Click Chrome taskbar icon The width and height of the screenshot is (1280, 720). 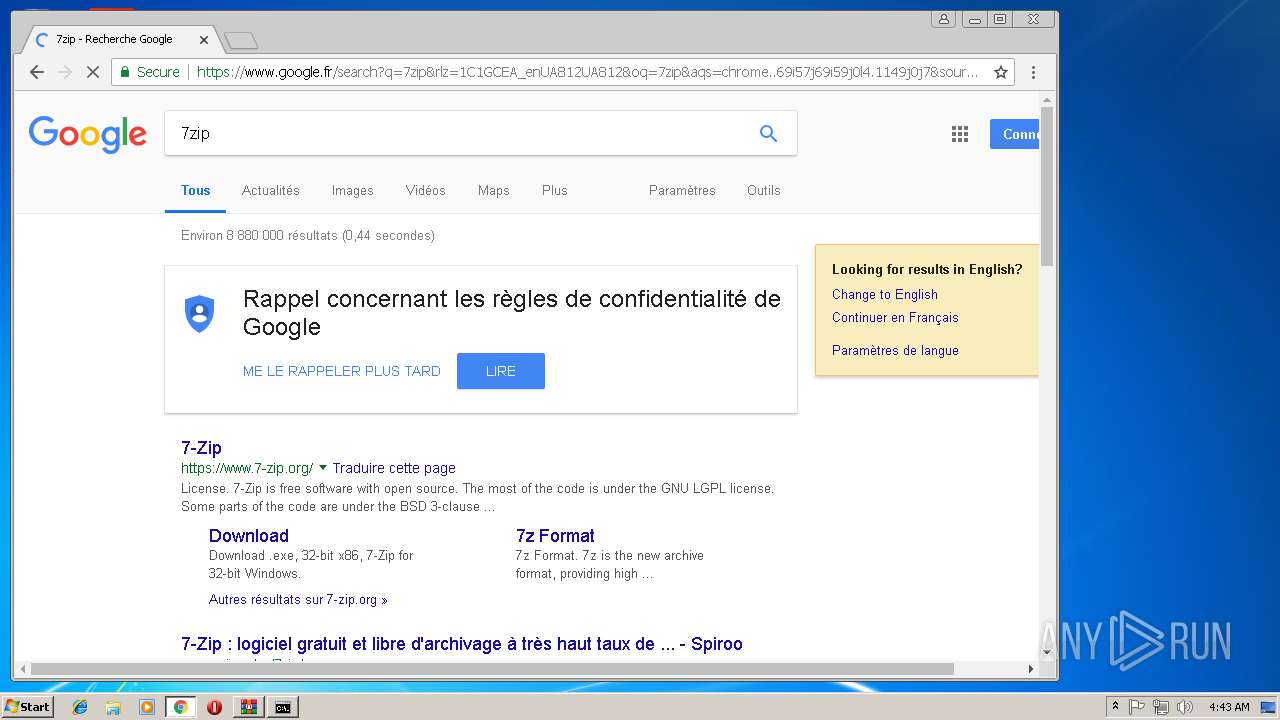180,707
